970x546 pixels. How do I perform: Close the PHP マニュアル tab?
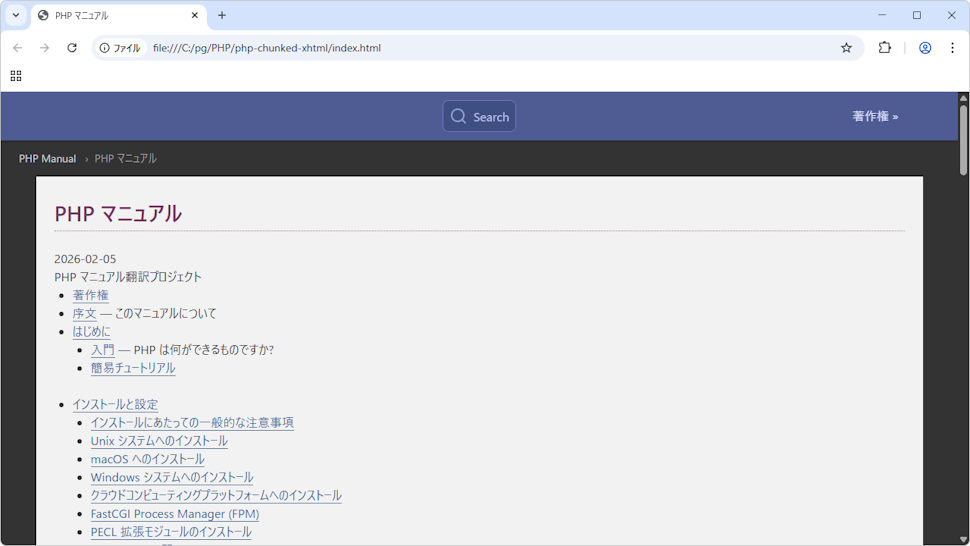tap(195, 15)
